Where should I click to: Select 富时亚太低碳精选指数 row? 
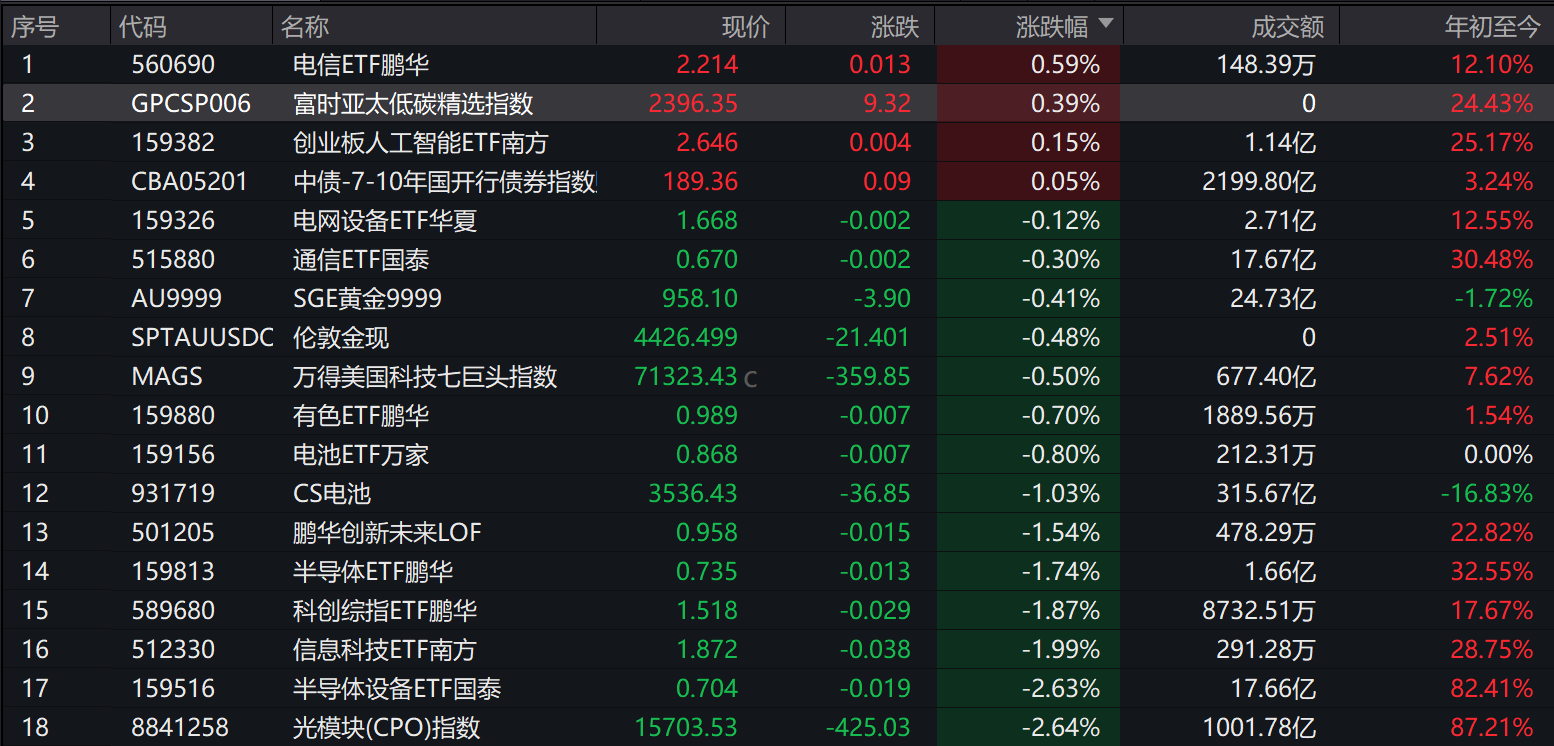777,104
